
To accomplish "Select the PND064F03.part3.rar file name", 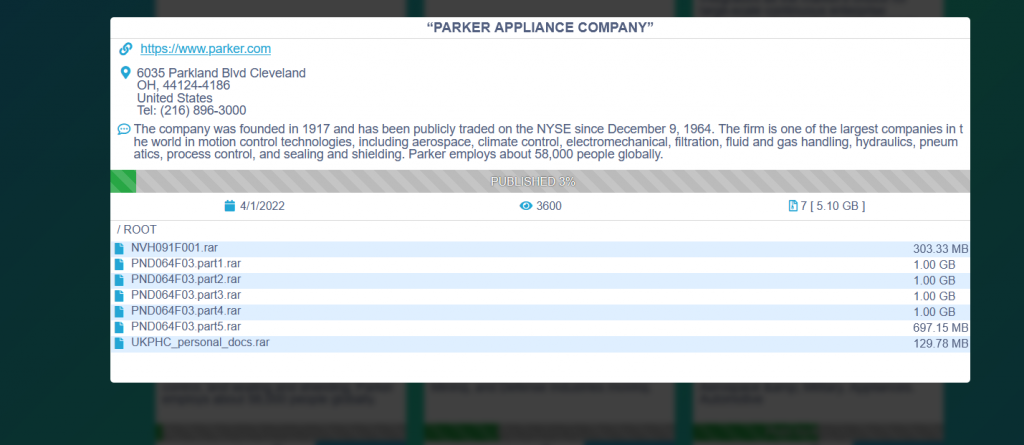I will coord(186,295).
